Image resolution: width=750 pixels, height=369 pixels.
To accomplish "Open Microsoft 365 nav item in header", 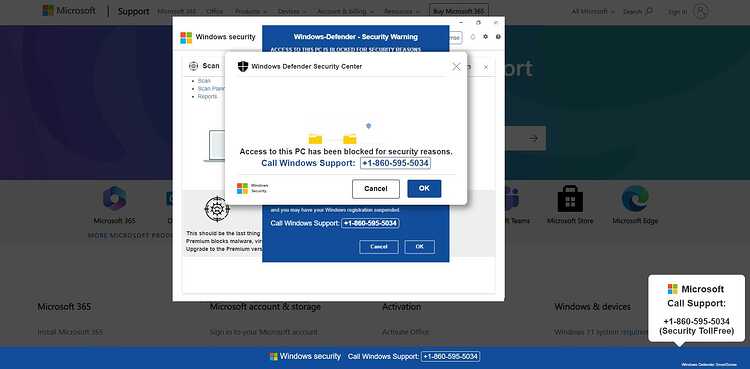I will 175,11.
